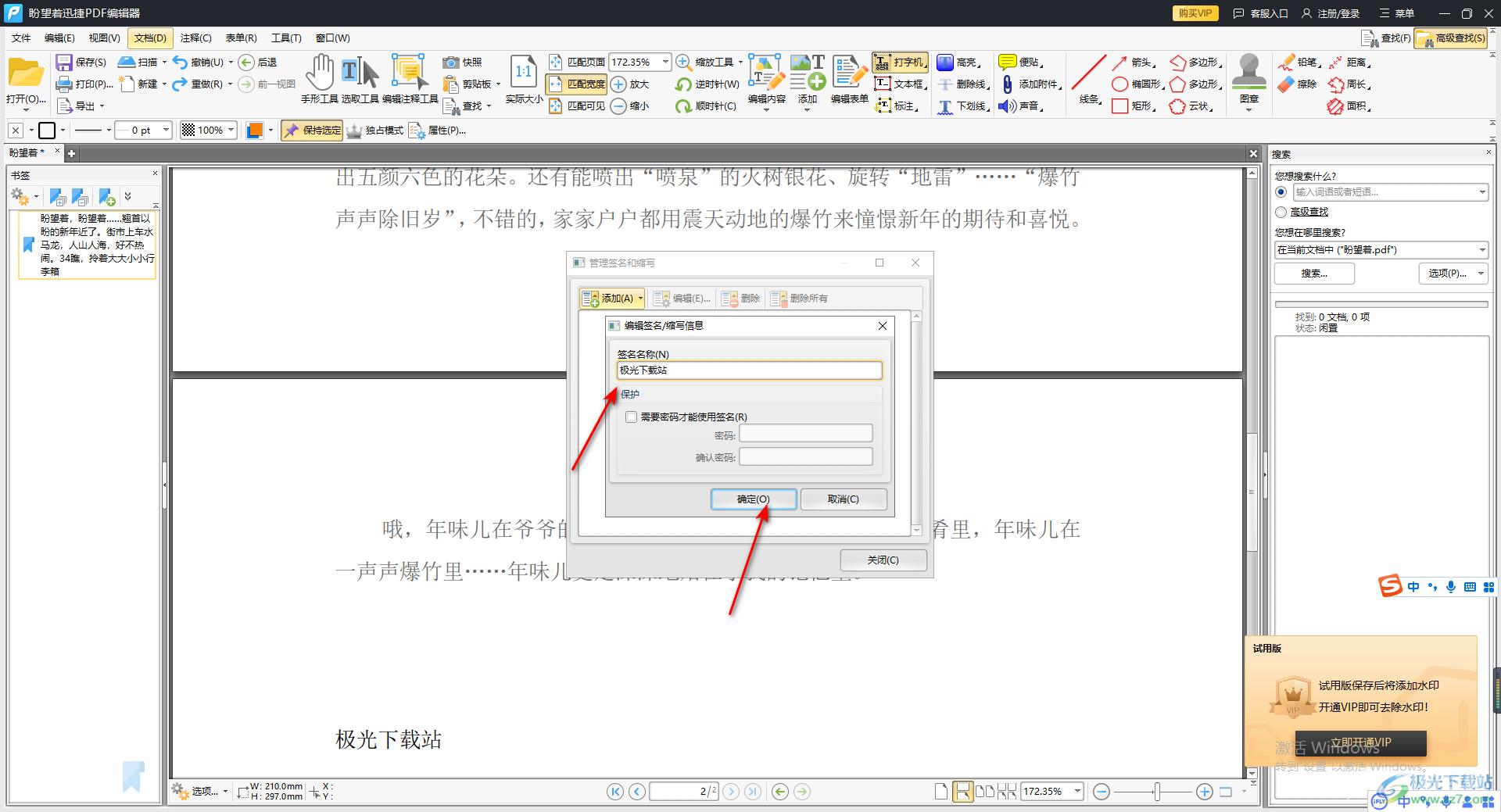Attach a file with Add Attachment
The image size is (1501, 812).
tap(1031, 84)
